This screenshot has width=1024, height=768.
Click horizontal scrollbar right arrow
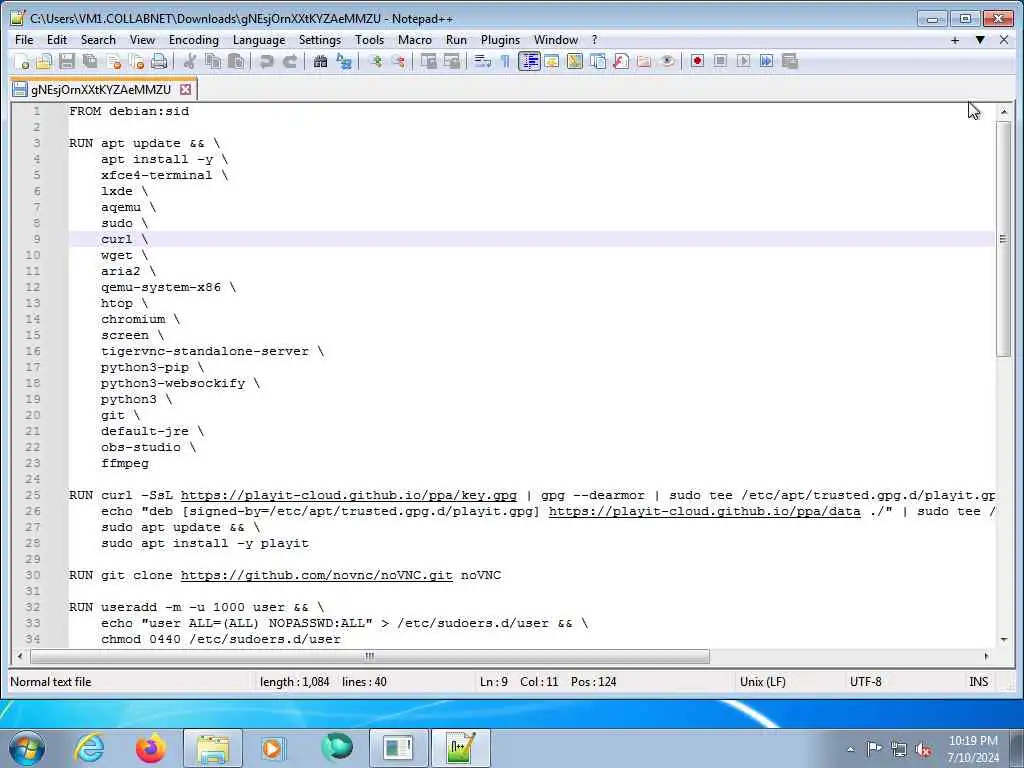coord(986,656)
